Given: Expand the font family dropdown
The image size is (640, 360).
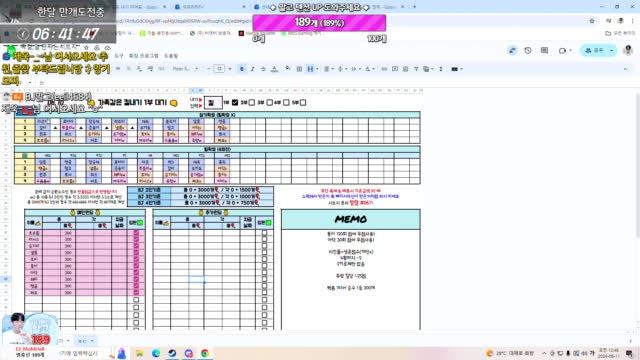Looking at the screenshot, I should point(184,69).
